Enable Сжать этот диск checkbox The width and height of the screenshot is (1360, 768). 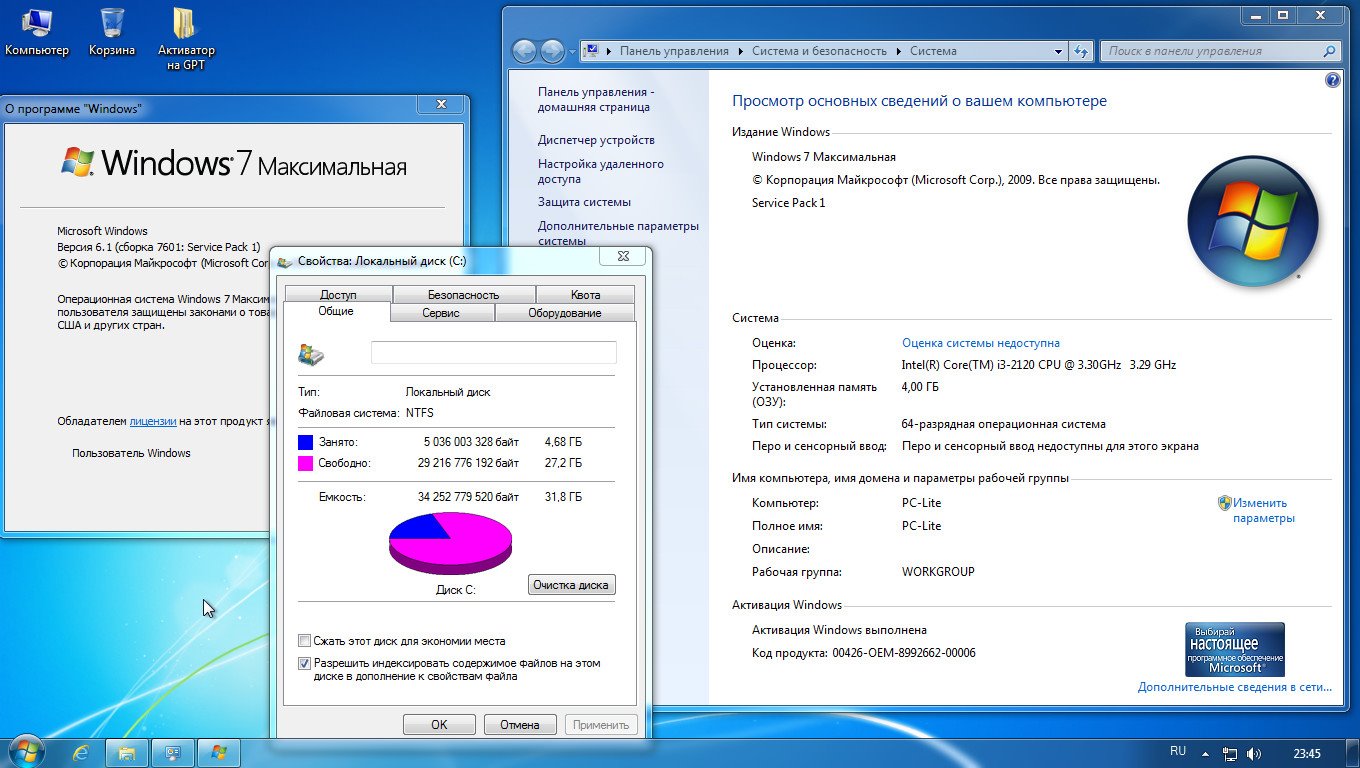(x=304, y=641)
